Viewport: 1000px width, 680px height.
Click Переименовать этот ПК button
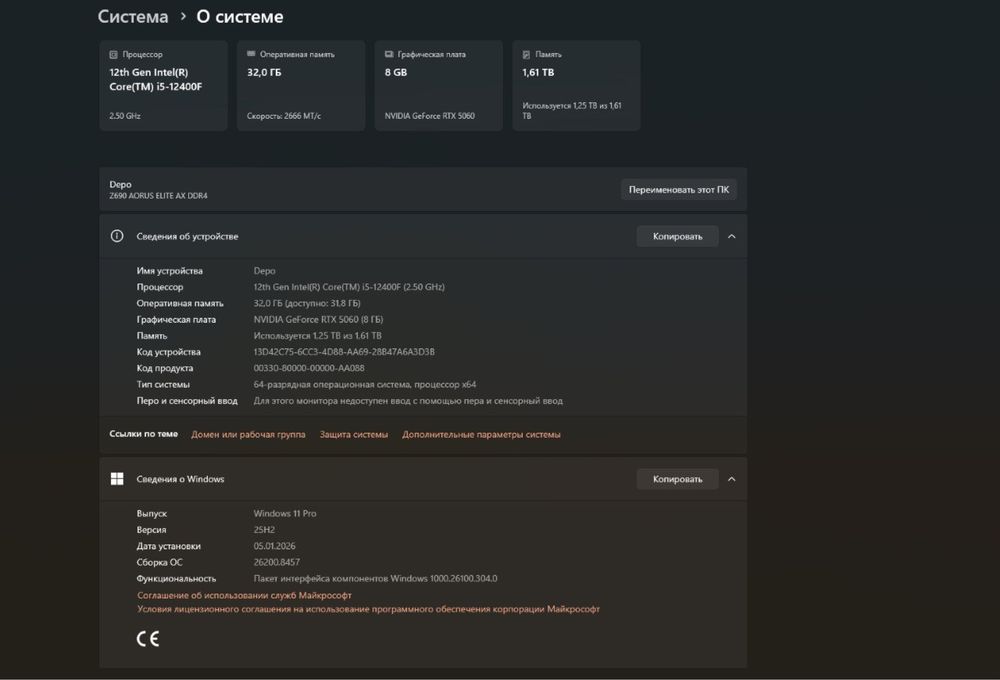679,189
